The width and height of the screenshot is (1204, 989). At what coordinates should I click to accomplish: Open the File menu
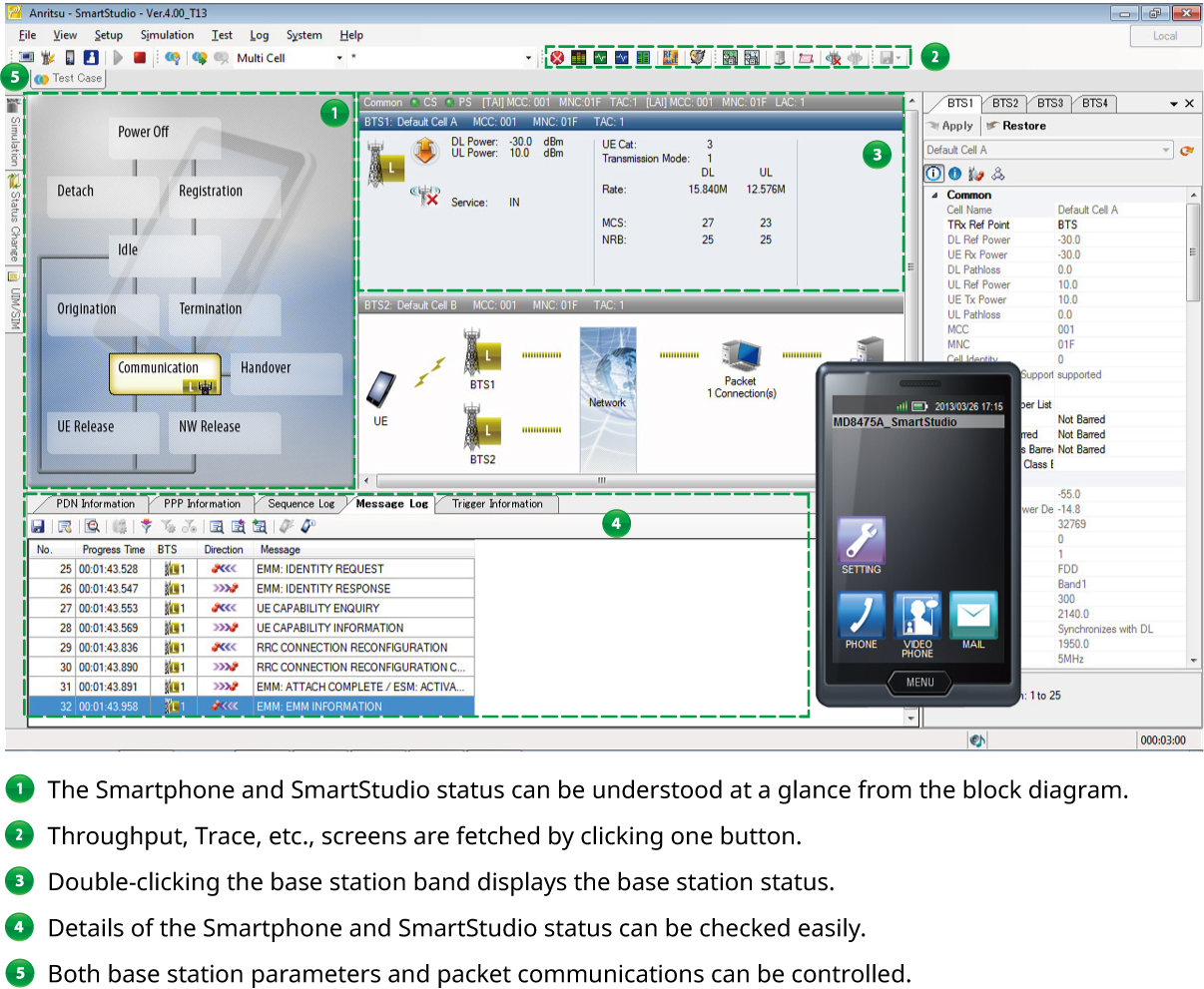pyautogui.click(x=27, y=35)
